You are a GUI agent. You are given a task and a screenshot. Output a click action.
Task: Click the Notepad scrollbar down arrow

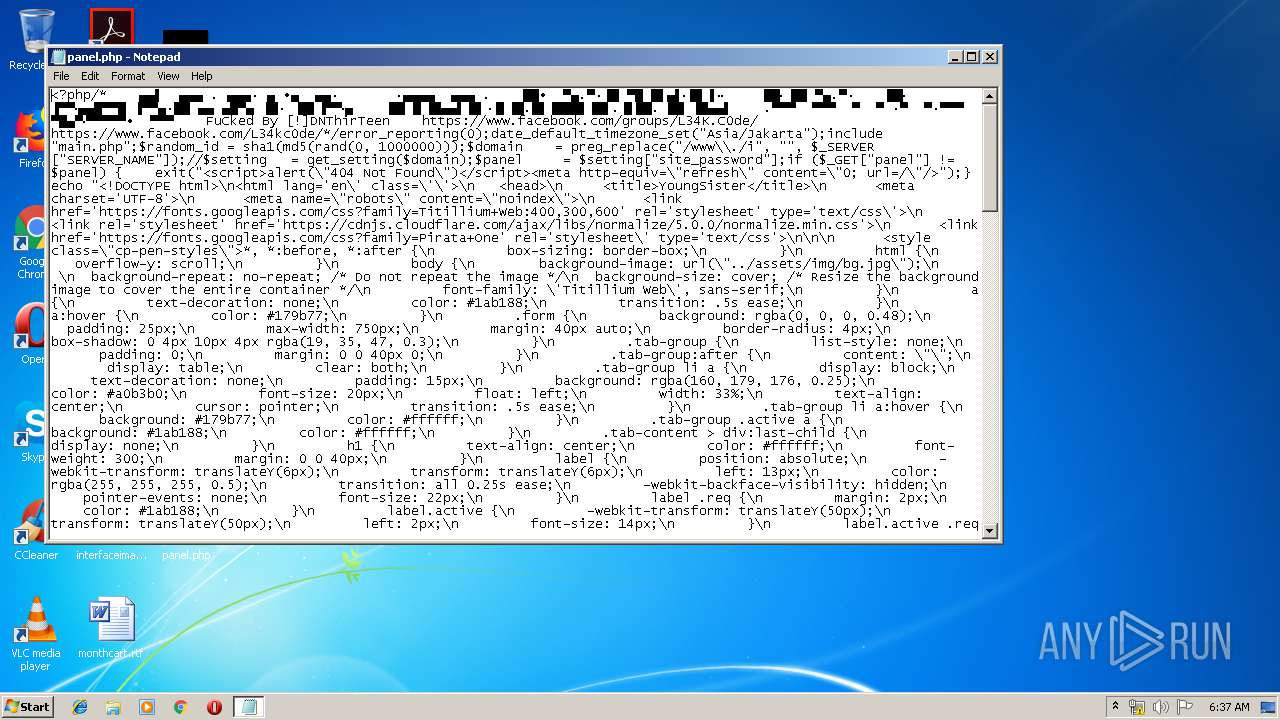point(990,530)
